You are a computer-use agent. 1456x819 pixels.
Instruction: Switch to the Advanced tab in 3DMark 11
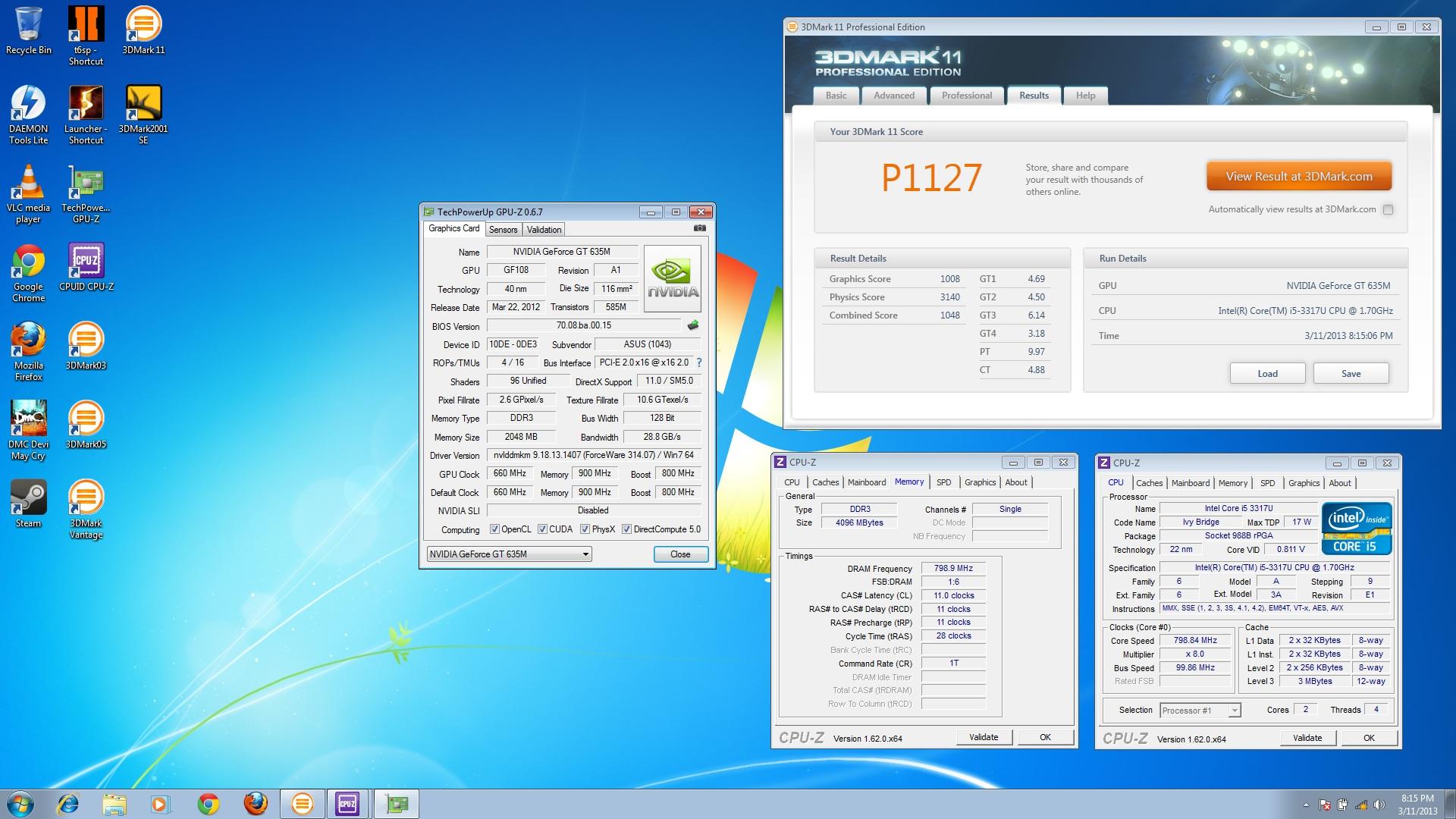[x=894, y=96]
